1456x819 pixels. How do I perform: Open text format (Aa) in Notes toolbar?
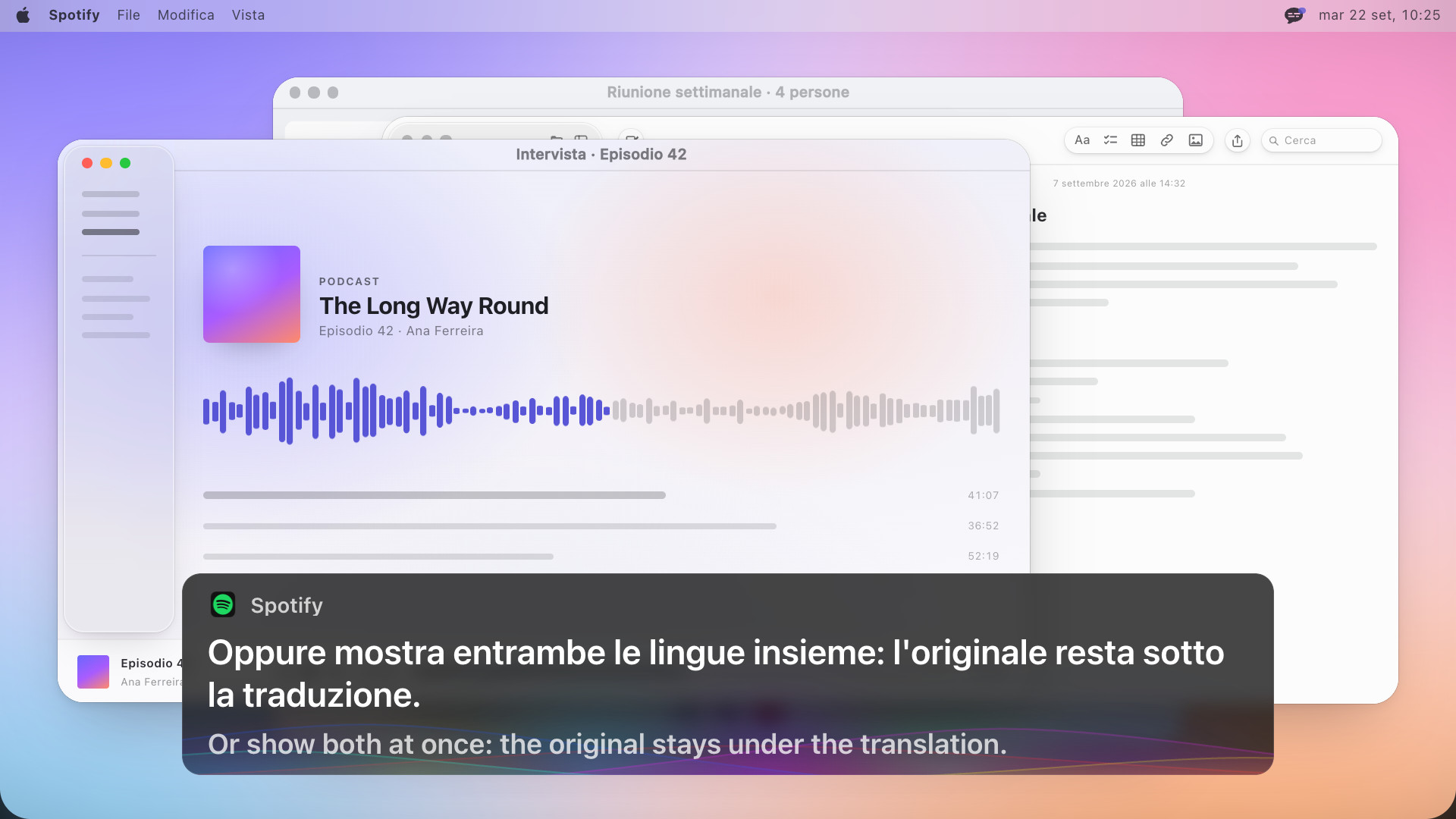(x=1082, y=140)
